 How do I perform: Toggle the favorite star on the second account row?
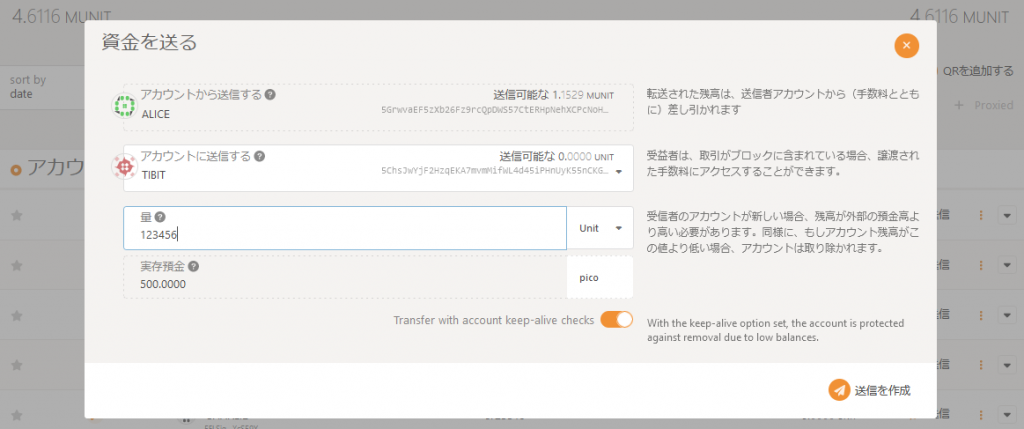click(x=16, y=265)
